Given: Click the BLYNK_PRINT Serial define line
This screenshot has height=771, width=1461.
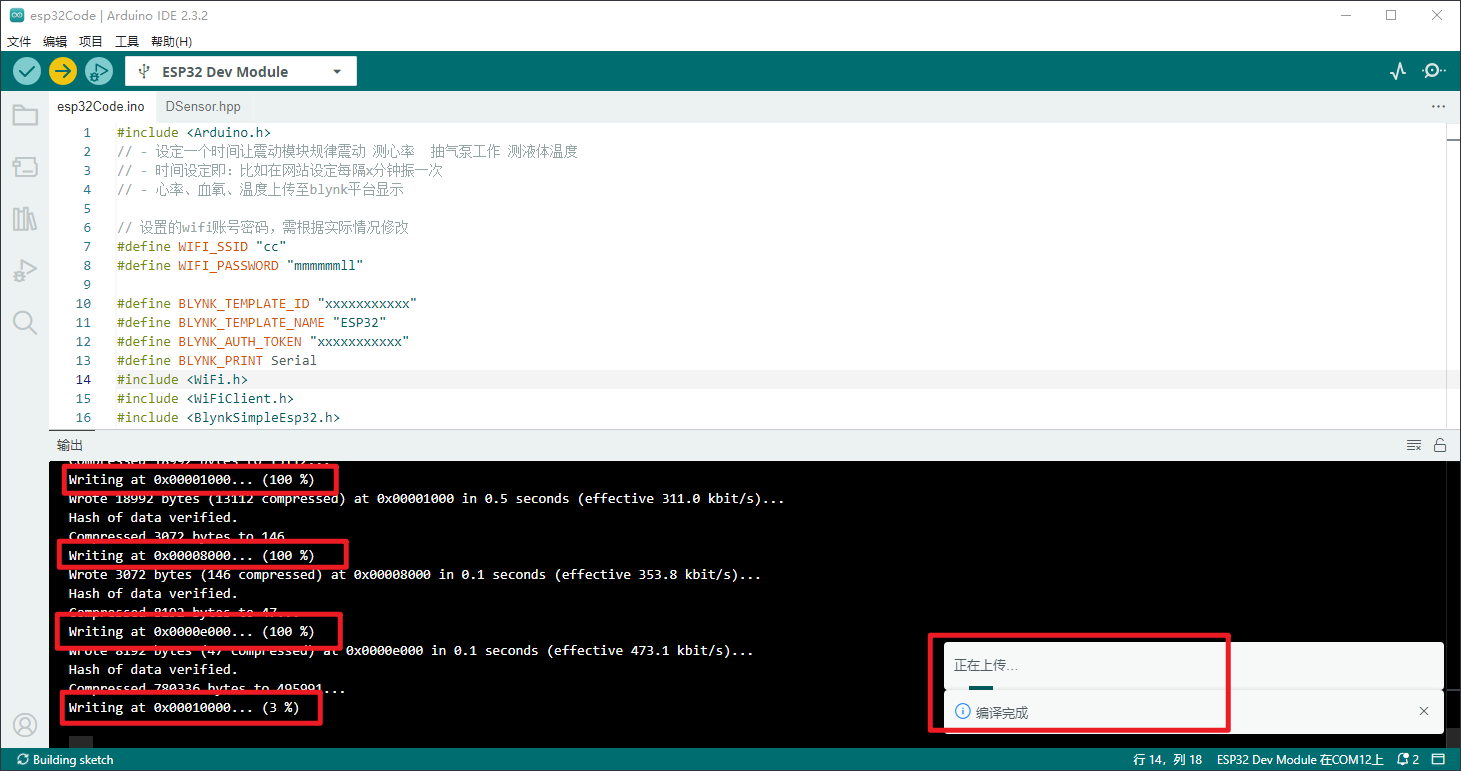Looking at the screenshot, I should pos(217,360).
